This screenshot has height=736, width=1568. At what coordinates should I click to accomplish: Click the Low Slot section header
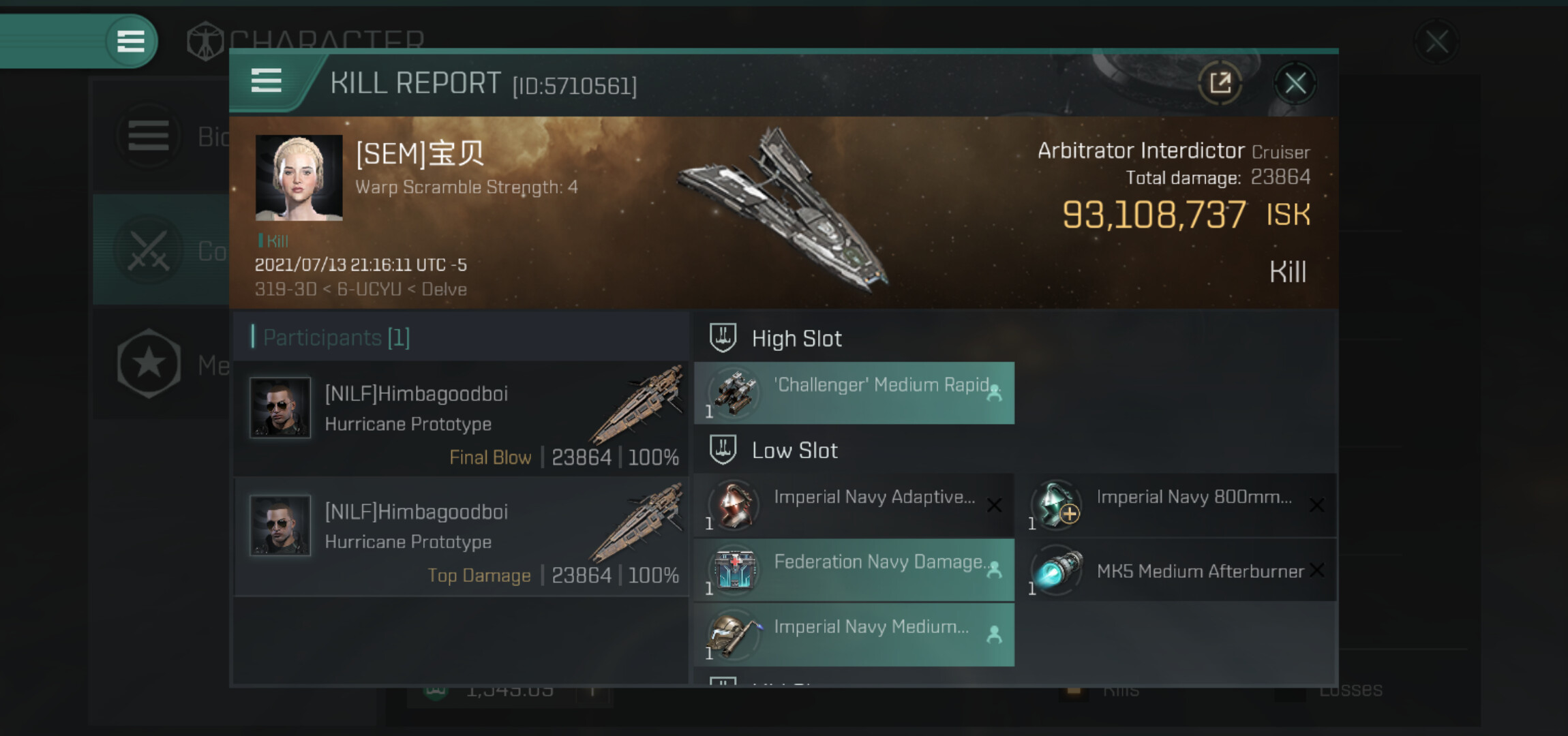794,450
